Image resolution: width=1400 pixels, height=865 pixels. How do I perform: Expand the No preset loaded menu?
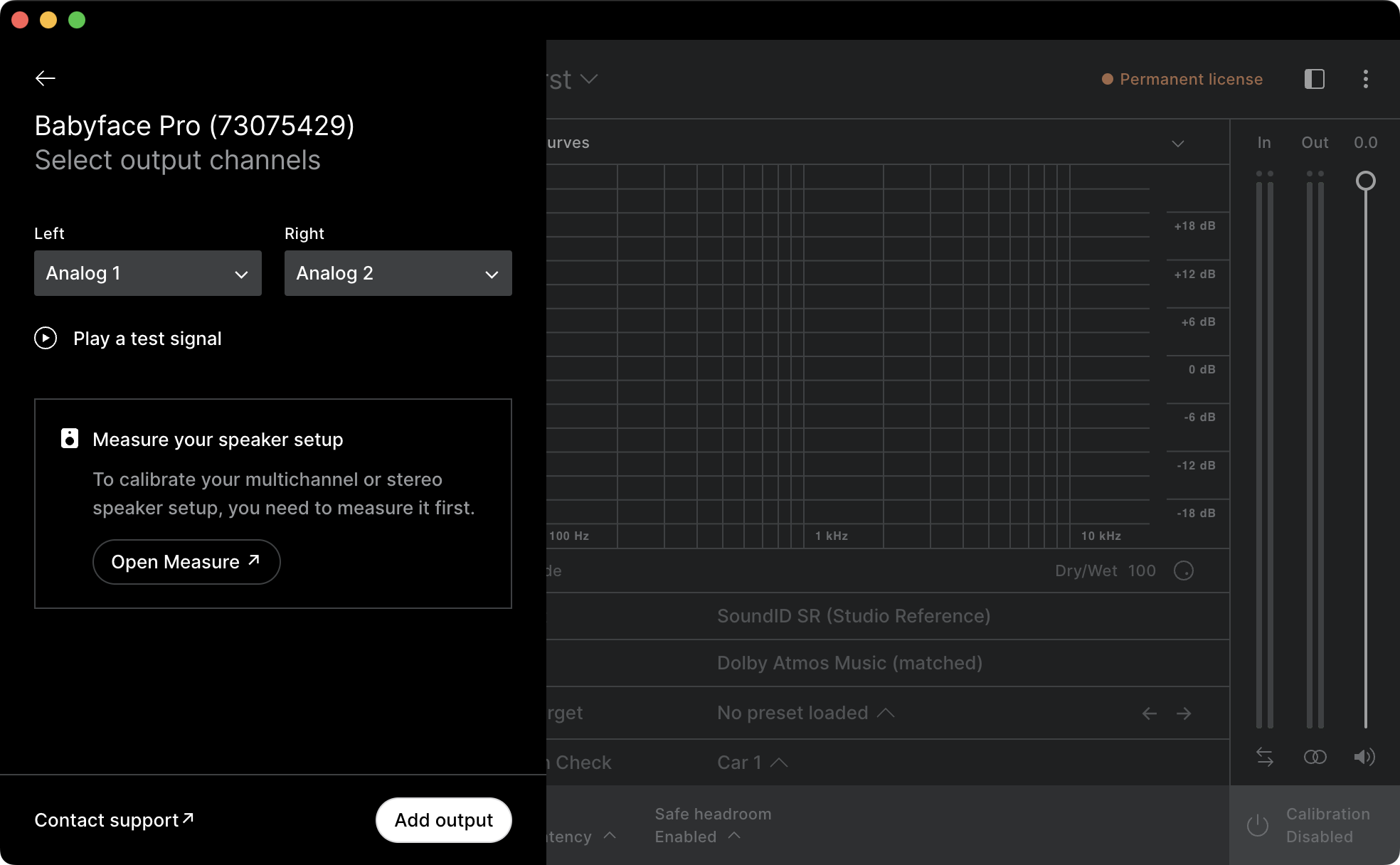coord(805,713)
